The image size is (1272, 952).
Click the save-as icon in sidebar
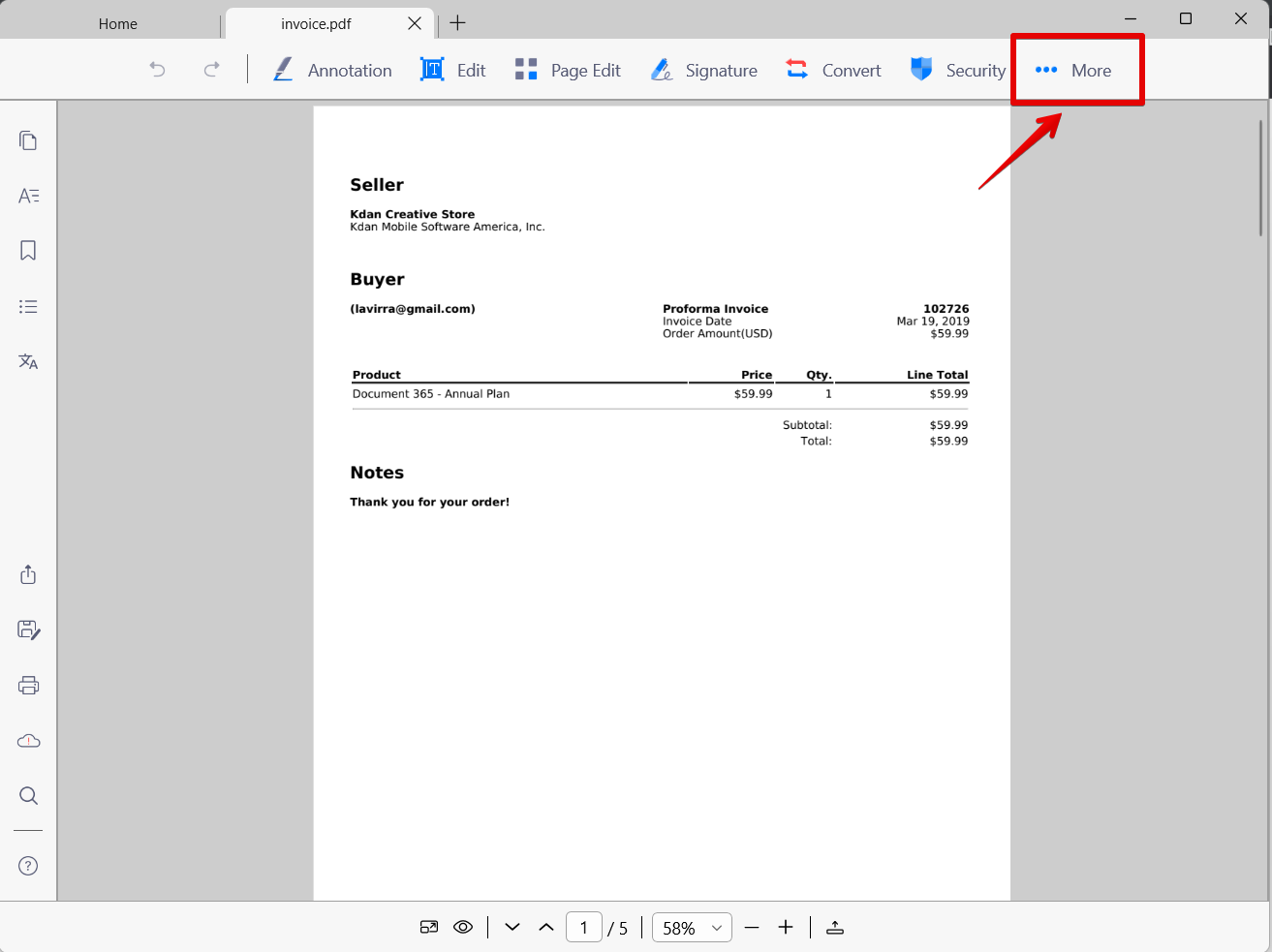tap(28, 630)
